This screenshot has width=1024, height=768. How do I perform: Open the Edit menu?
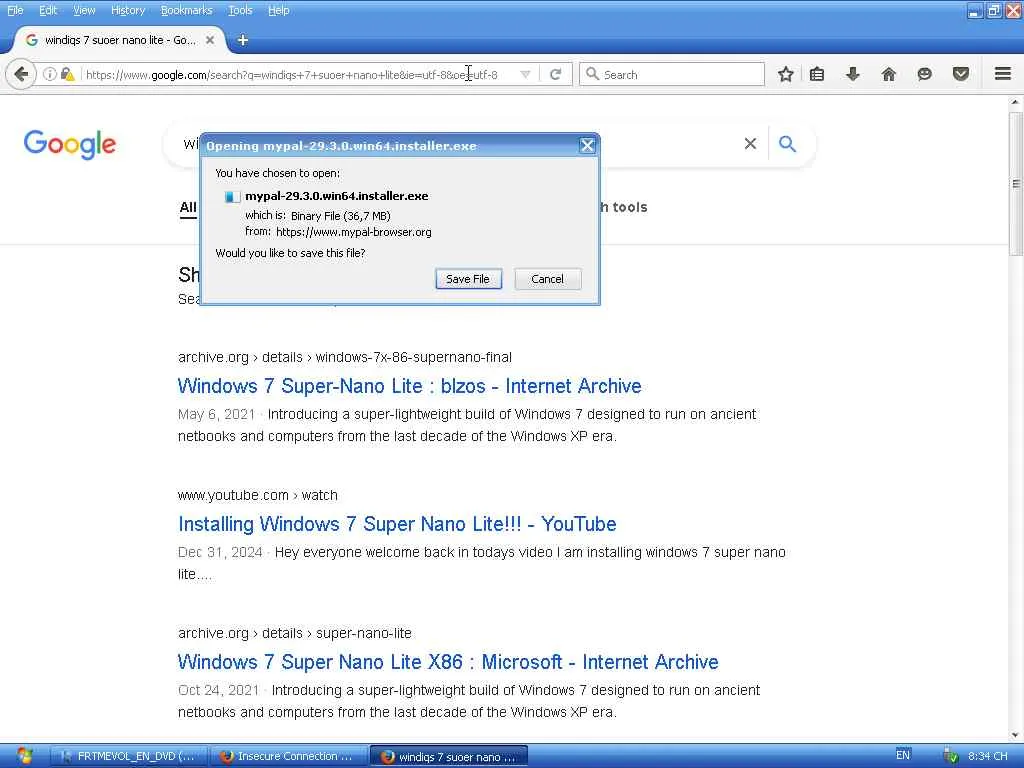[x=48, y=10]
